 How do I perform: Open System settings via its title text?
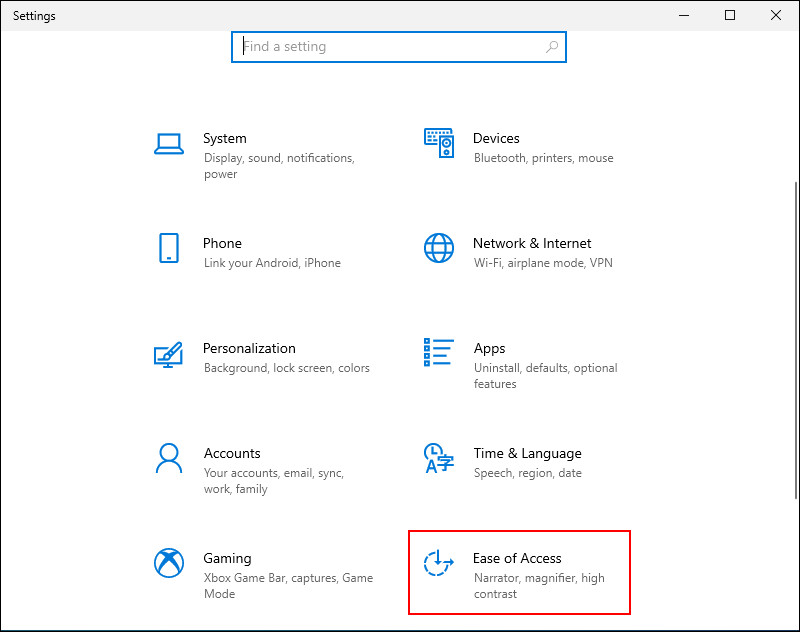tap(224, 138)
